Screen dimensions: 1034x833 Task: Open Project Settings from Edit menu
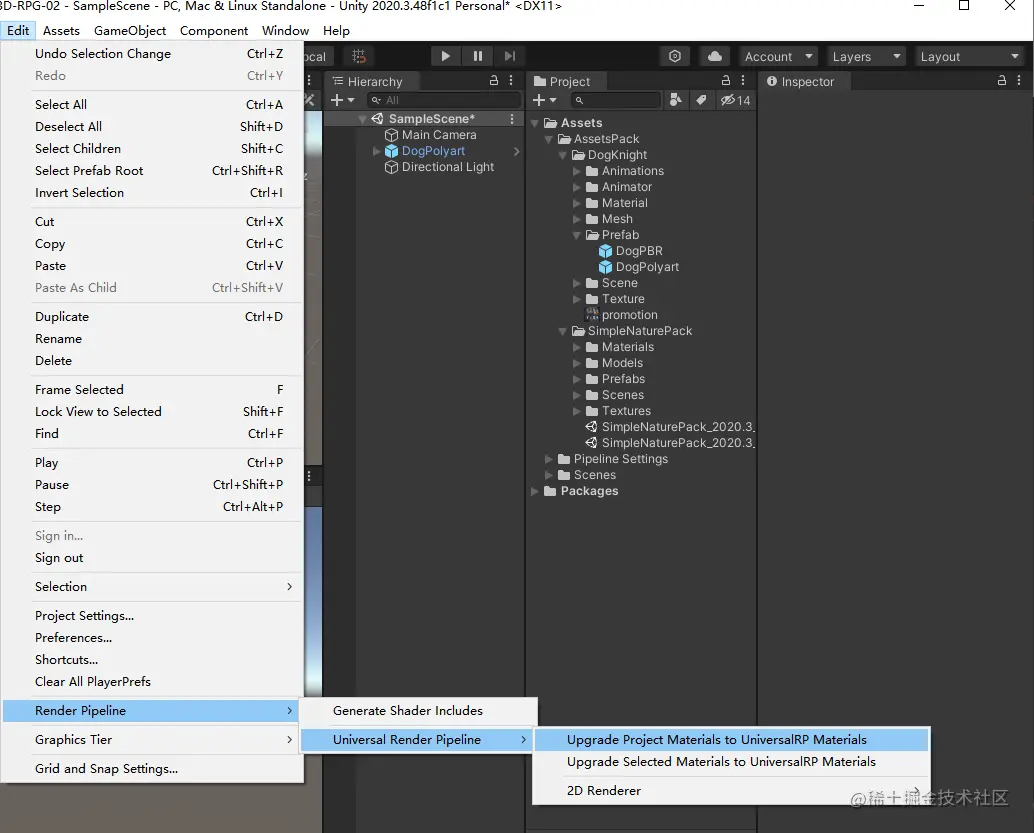pos(152,615)
